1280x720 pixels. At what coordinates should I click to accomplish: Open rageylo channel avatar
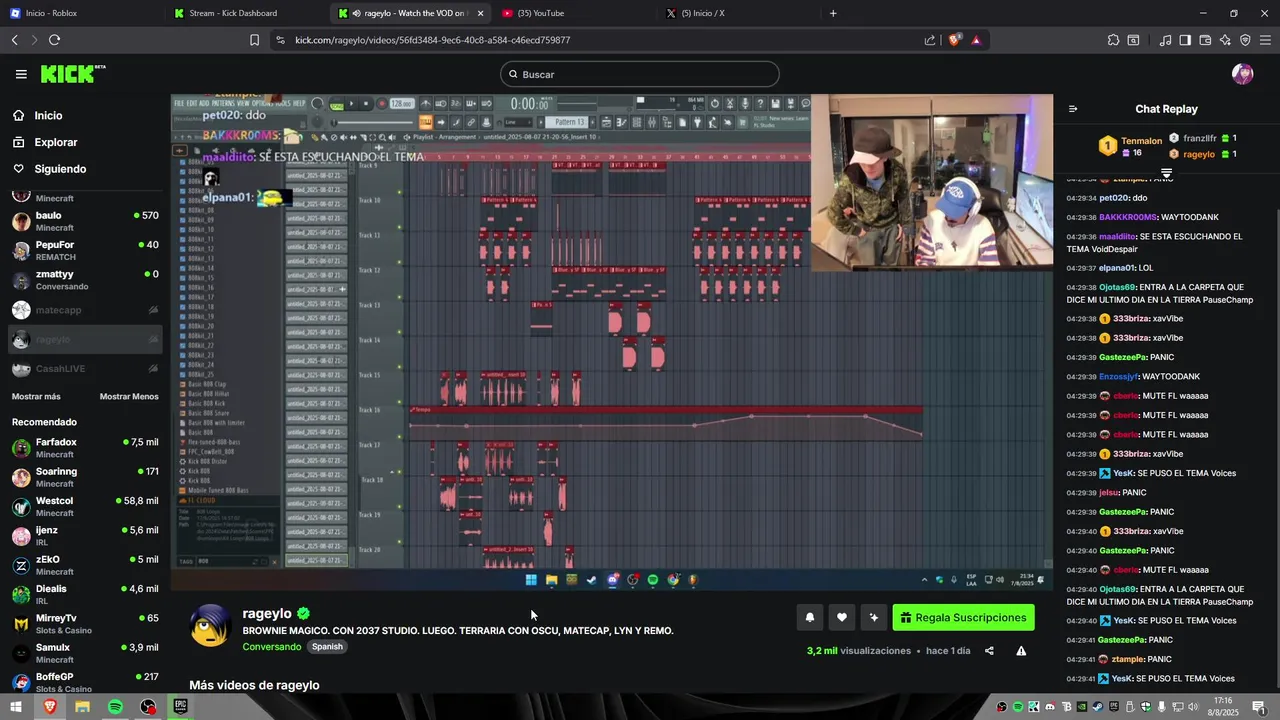point(211,627)
